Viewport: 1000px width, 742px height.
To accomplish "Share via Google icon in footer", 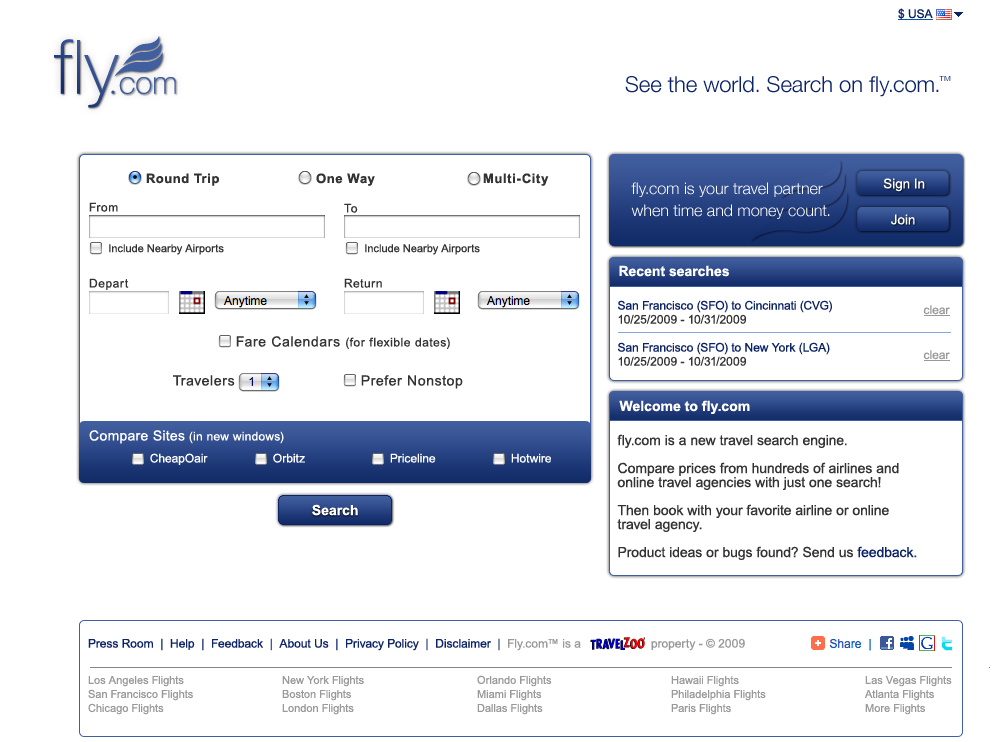I will click(x=927, y=643).
